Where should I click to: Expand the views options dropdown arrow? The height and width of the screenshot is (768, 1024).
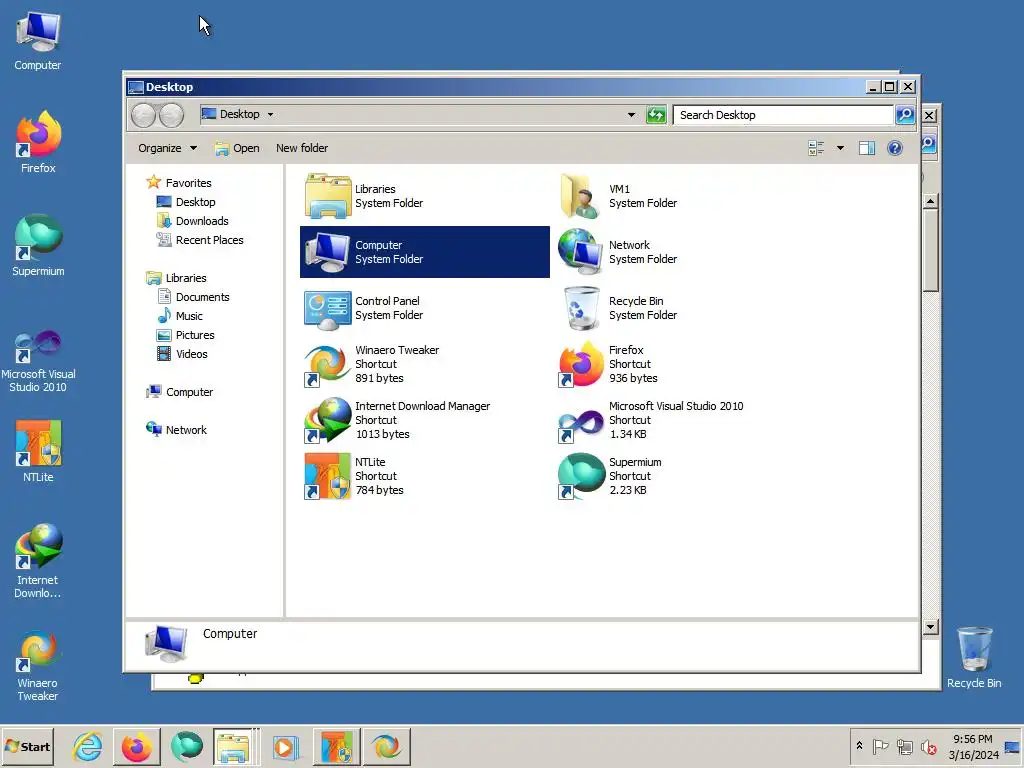click(840, 148)
